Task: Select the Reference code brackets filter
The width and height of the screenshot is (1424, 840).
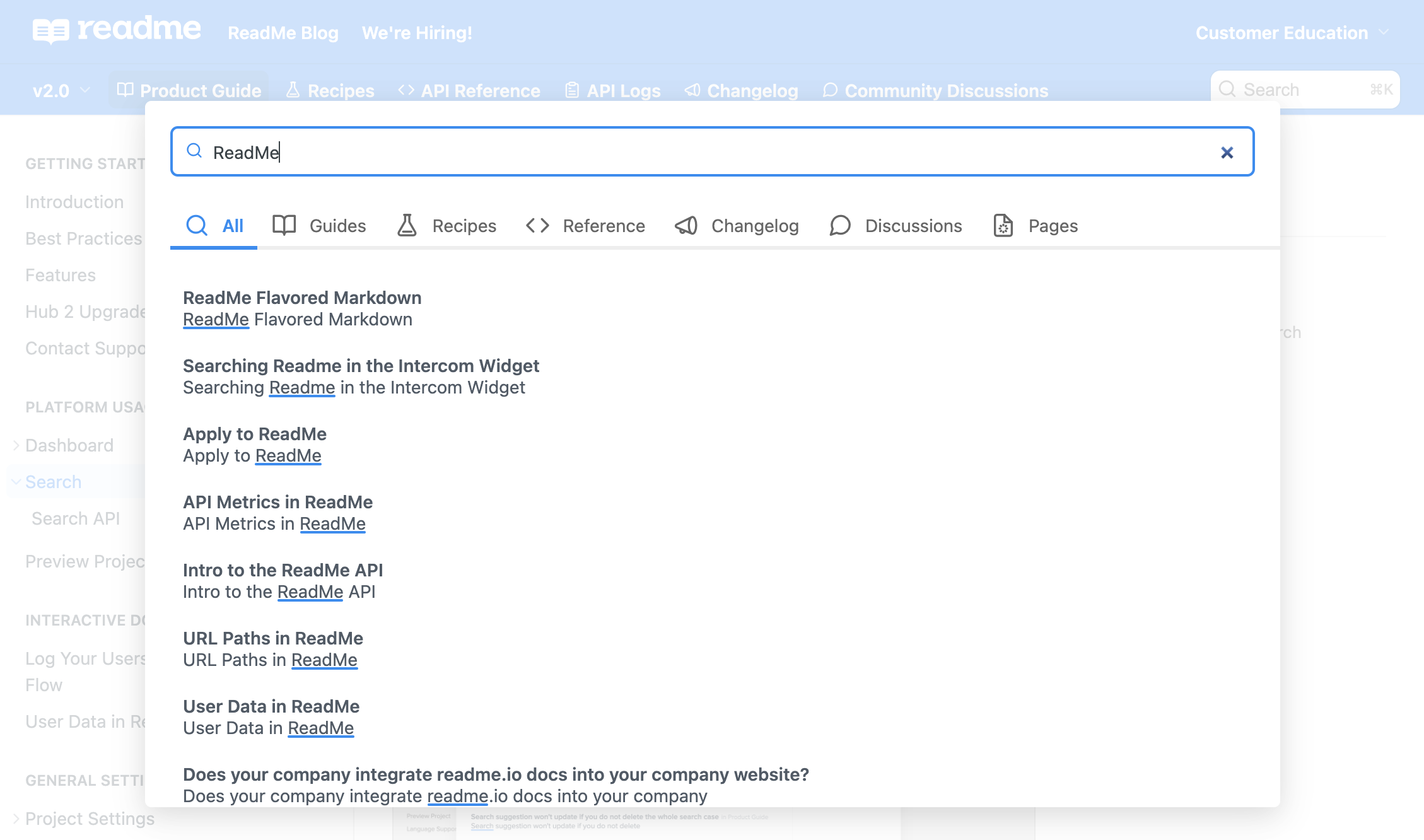Action: [x=537, y=226]
